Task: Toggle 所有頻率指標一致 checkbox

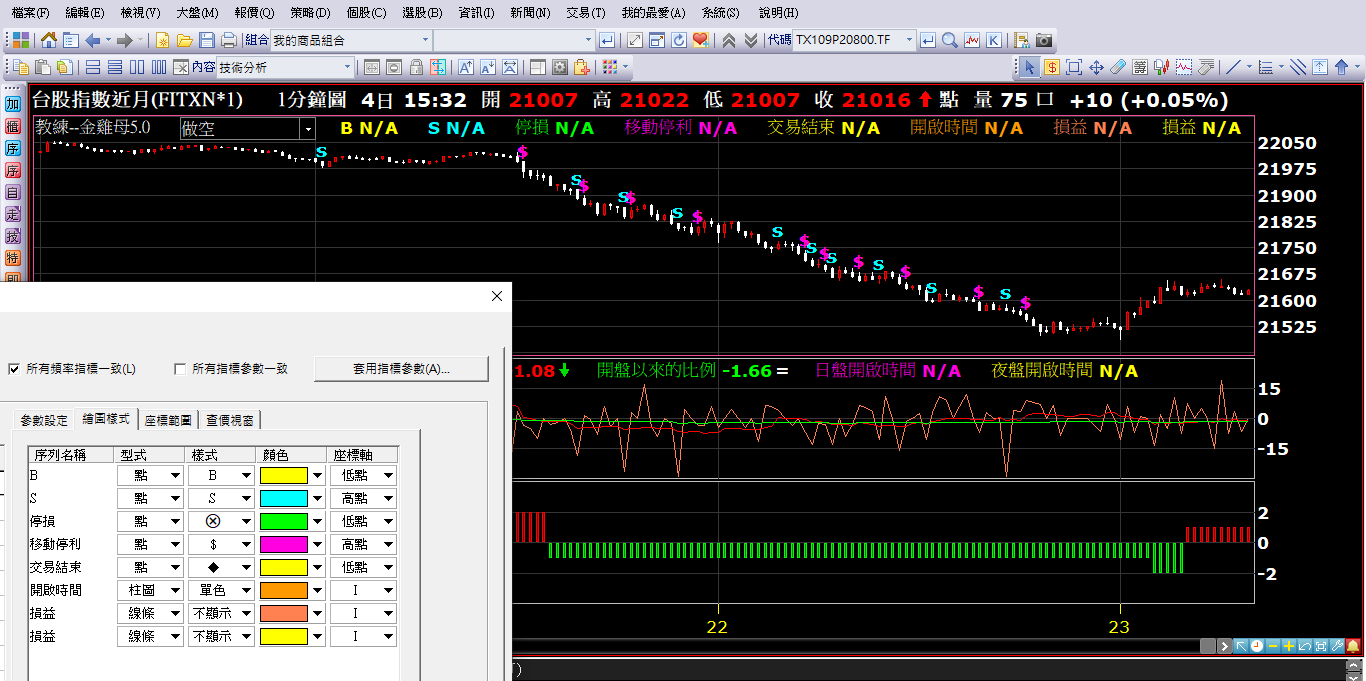Action: point(14,369)
